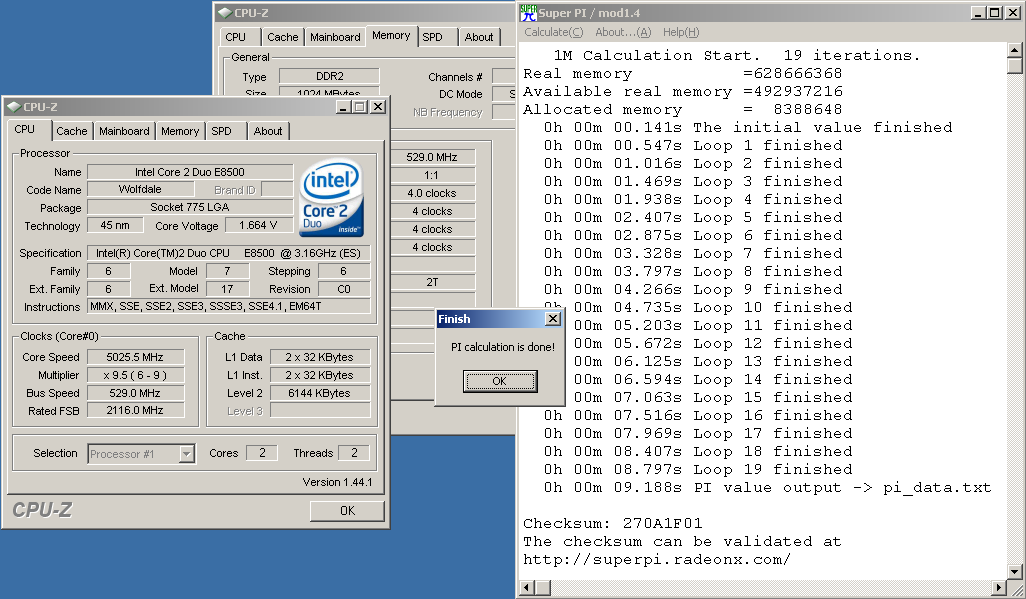Click the Cores count field
The height and width of the screenshot is (599, 1026).
click(x=262, y=453)
